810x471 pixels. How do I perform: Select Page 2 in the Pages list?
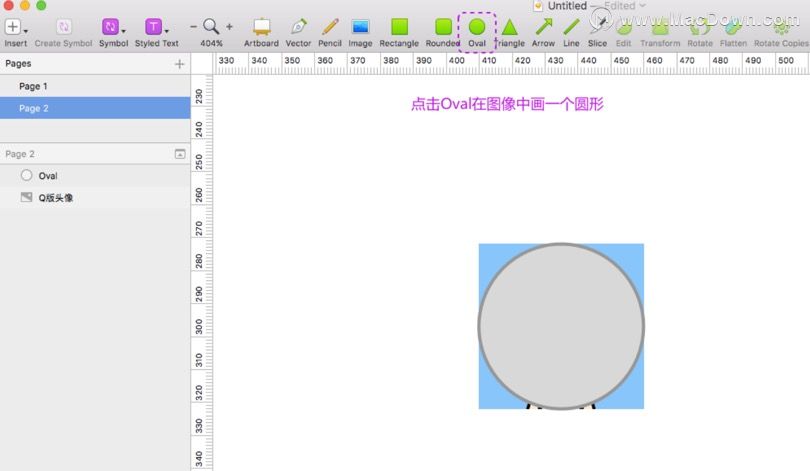coord(95,108)
